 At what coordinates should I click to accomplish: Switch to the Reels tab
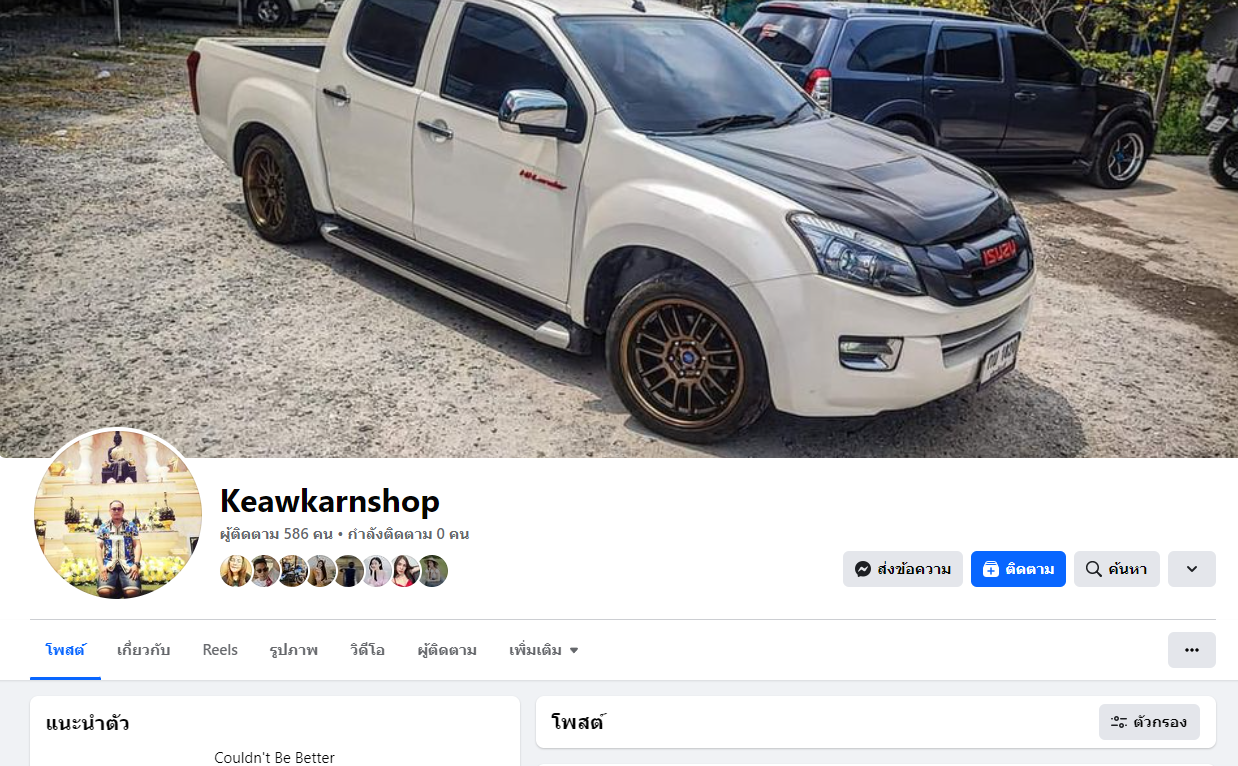(x=220, y=650)
